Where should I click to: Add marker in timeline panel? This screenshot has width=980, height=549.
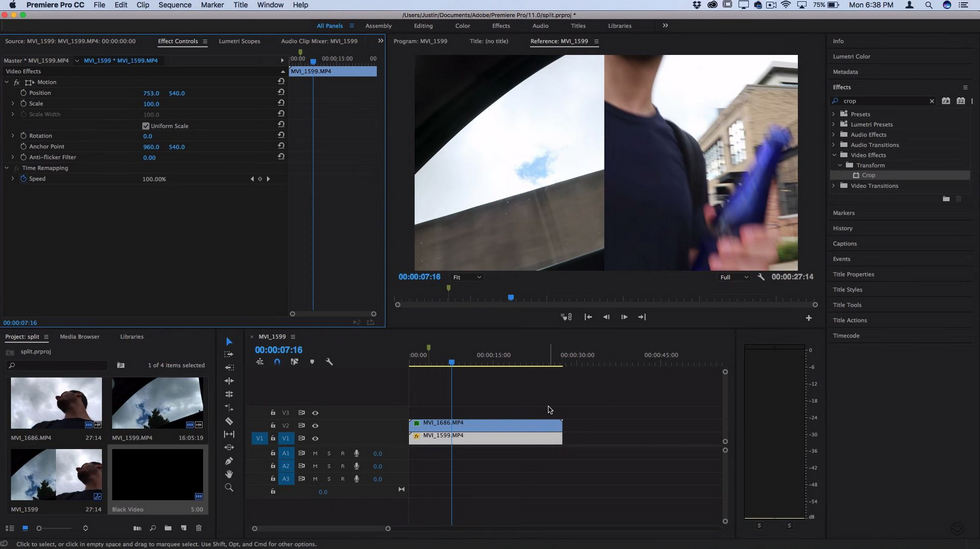point(312,362)
